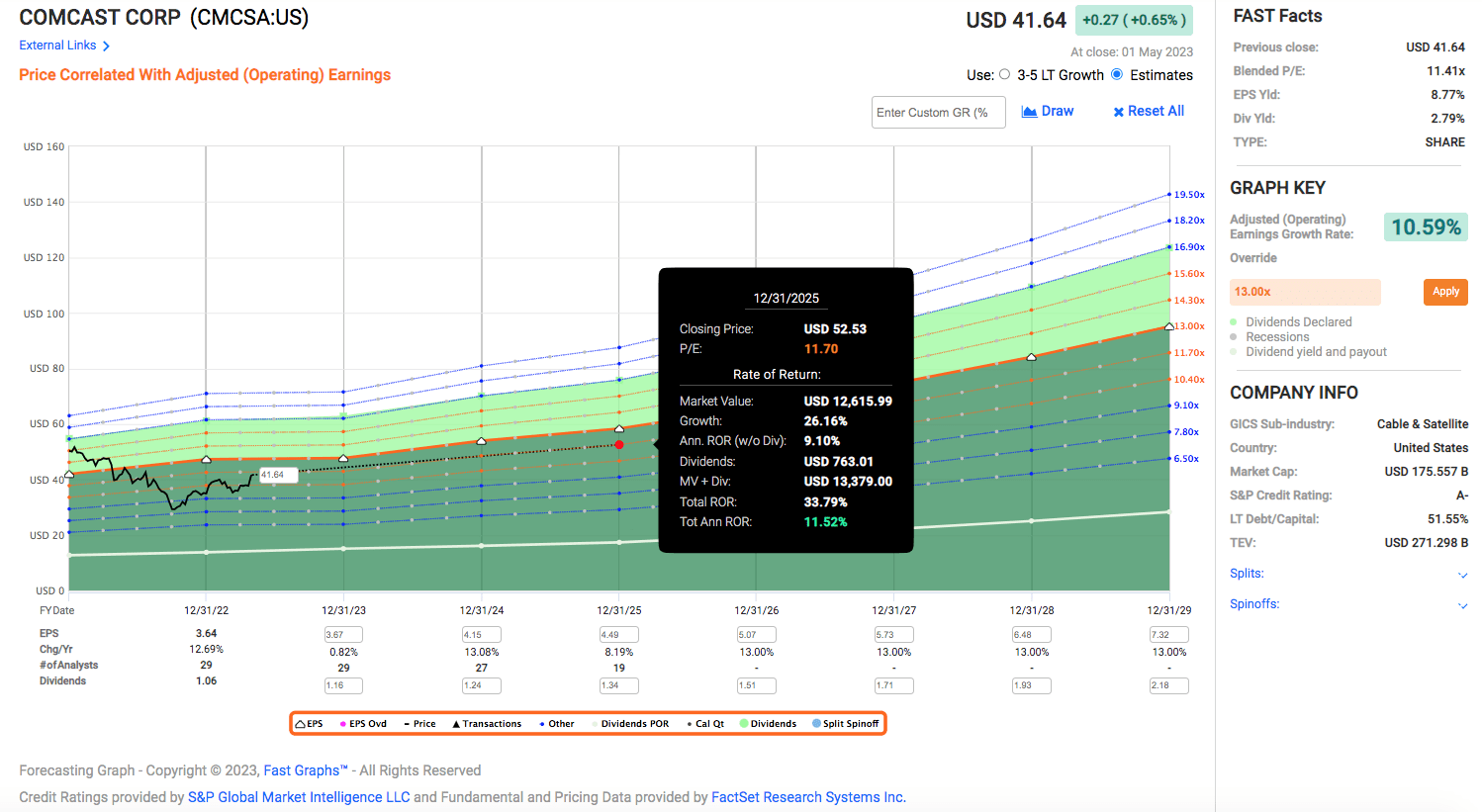Select Estimates radio button

[x=1117, y=74]
